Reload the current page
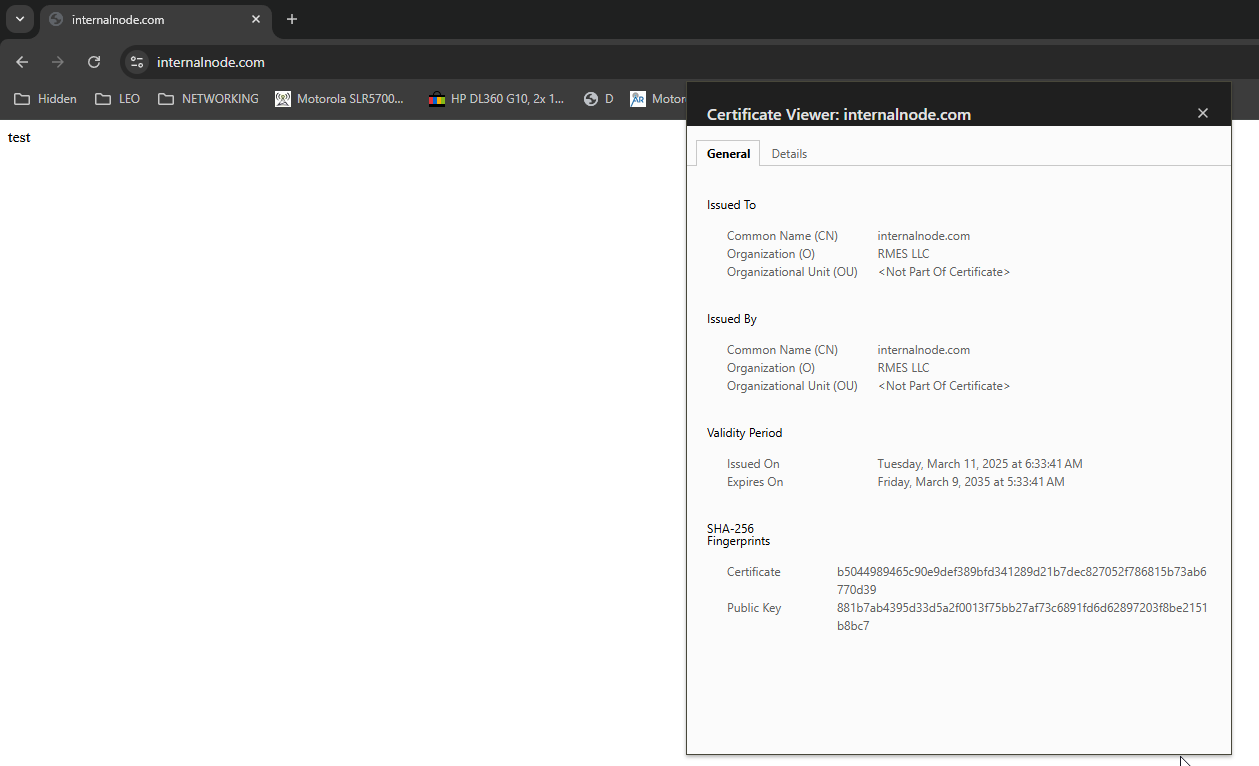1259x766 pixels. coord(94,62)
